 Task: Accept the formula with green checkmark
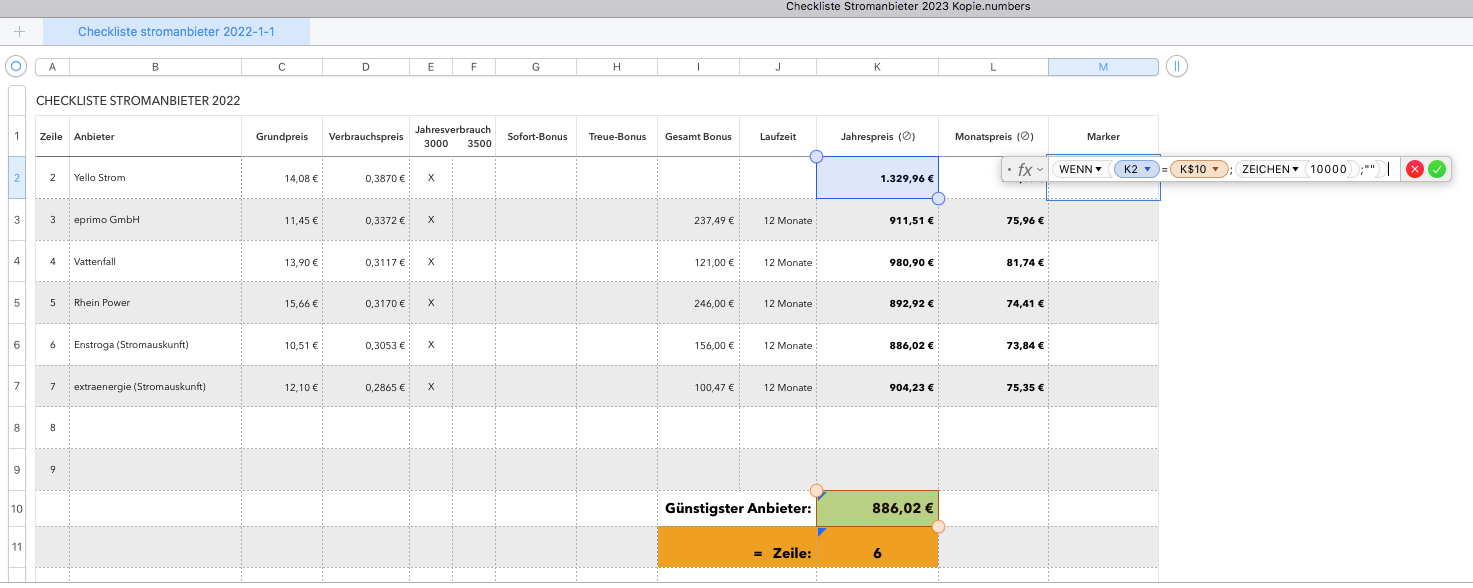(x=1437, y=169)
